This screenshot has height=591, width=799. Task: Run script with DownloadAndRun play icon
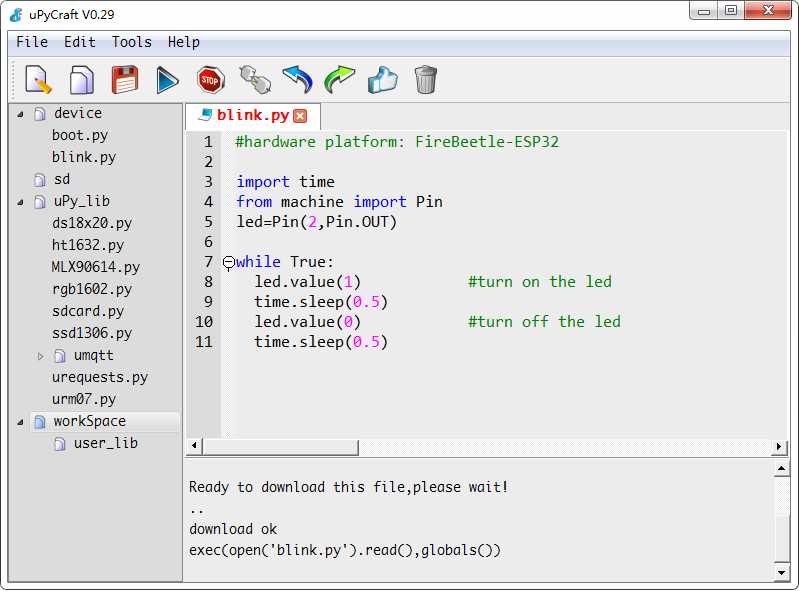pyautogui.click(x=167, y=80)
